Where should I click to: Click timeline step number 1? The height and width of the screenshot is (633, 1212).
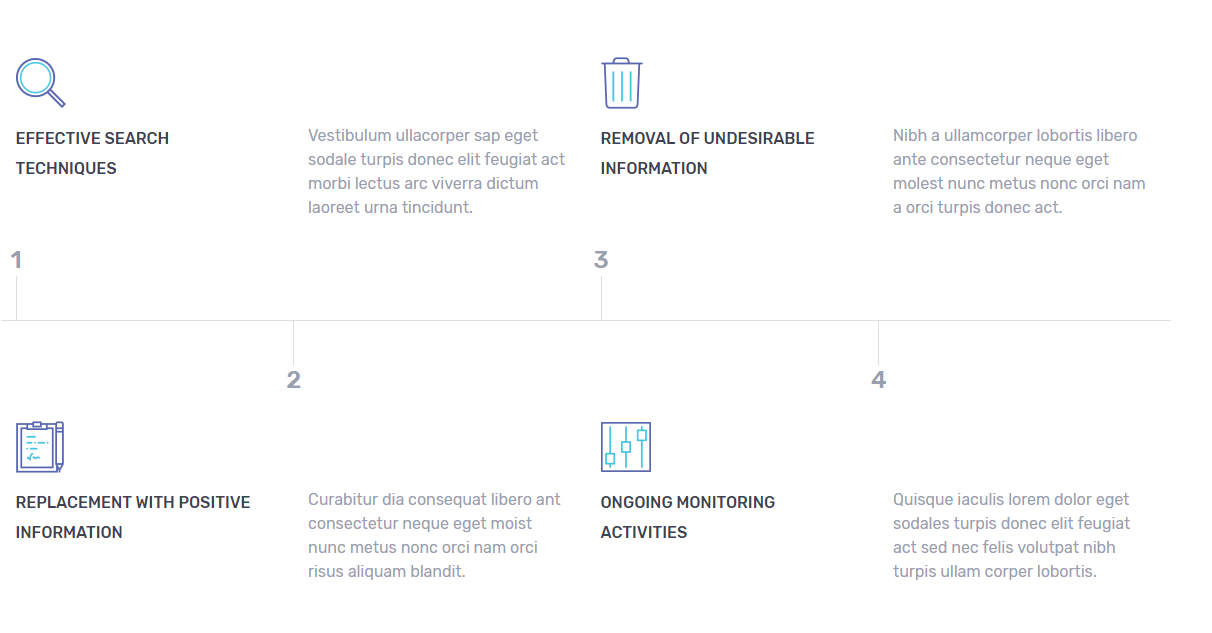pos(16,260)
